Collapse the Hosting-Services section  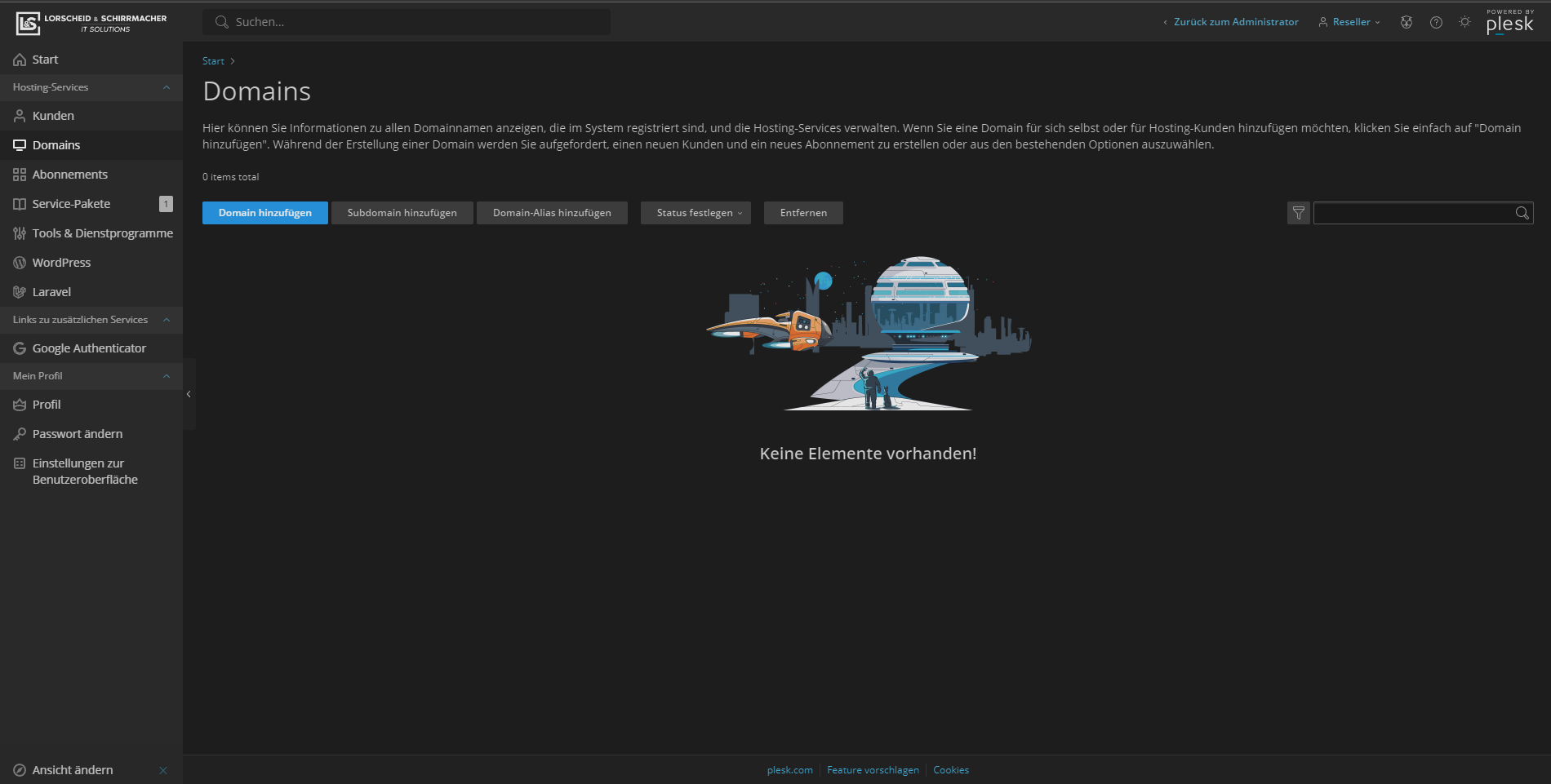pyautogui.click(x=167, y=87)
